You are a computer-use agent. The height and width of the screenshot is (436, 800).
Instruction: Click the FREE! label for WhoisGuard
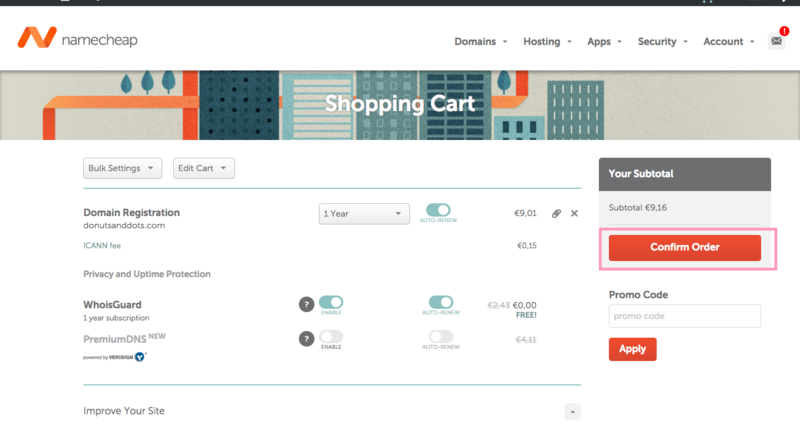click(x=526, y=315)
